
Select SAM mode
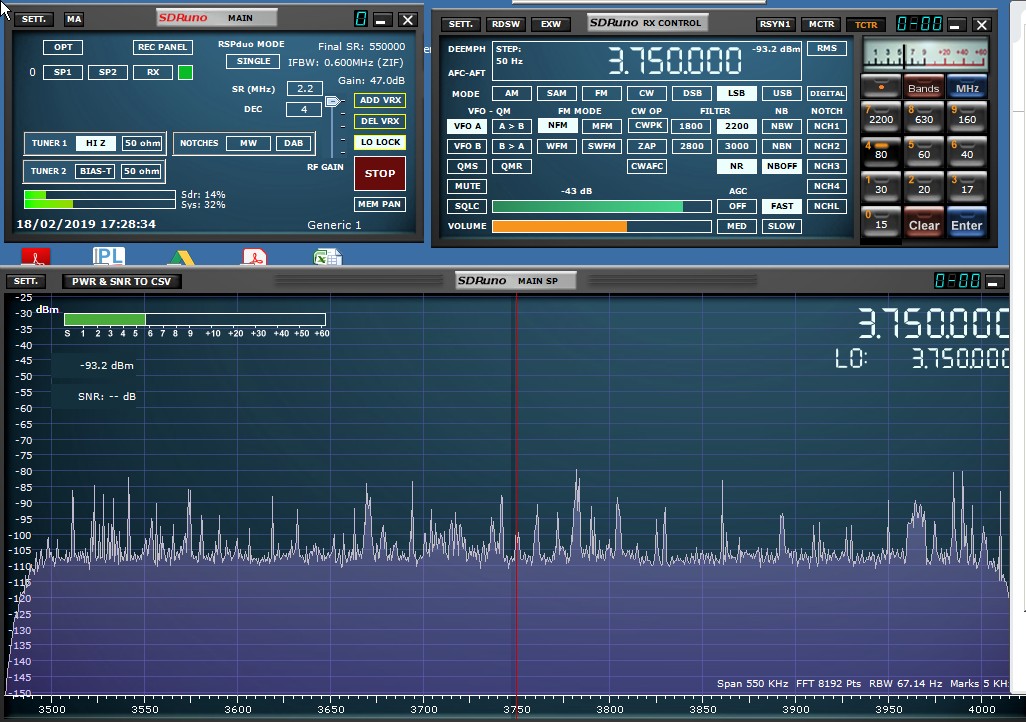coord(557,94)
